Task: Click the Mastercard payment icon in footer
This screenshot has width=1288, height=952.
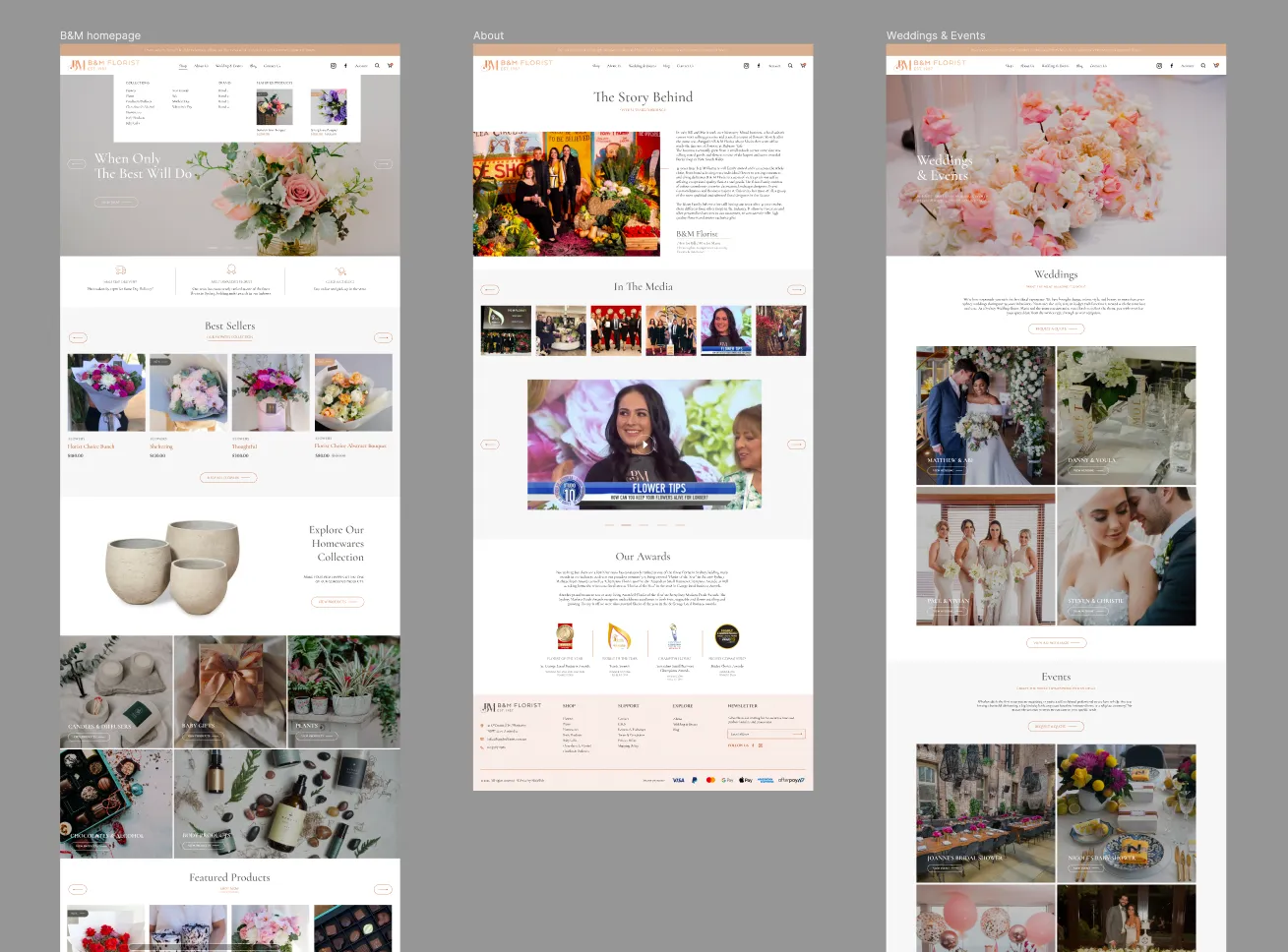Action: pos(710,780)
